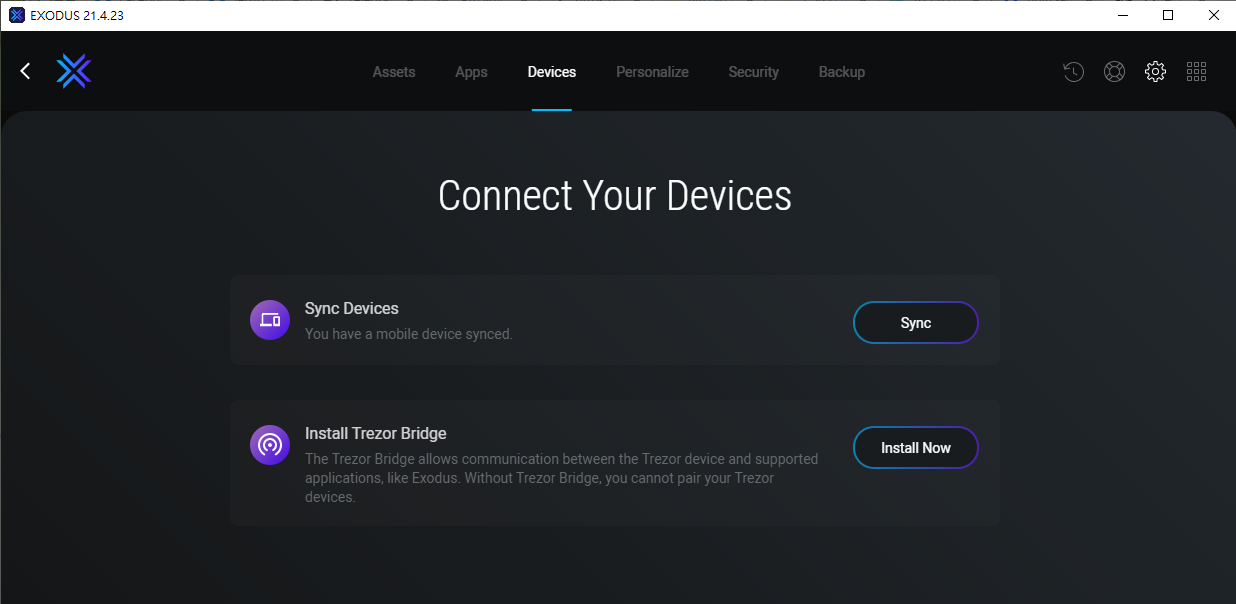
Task: Click the Install Now button
Action: [x=916, y=448]
